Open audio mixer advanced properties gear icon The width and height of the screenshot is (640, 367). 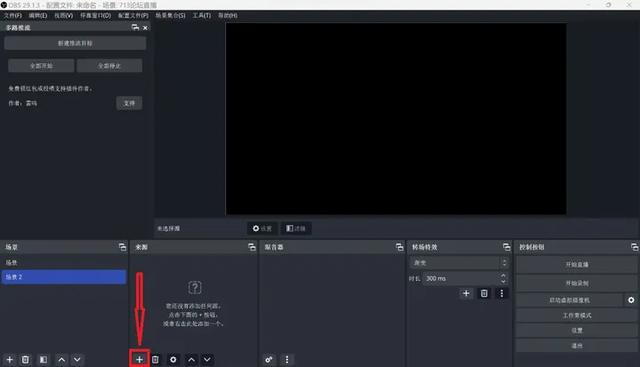click(x=269, y=359)
